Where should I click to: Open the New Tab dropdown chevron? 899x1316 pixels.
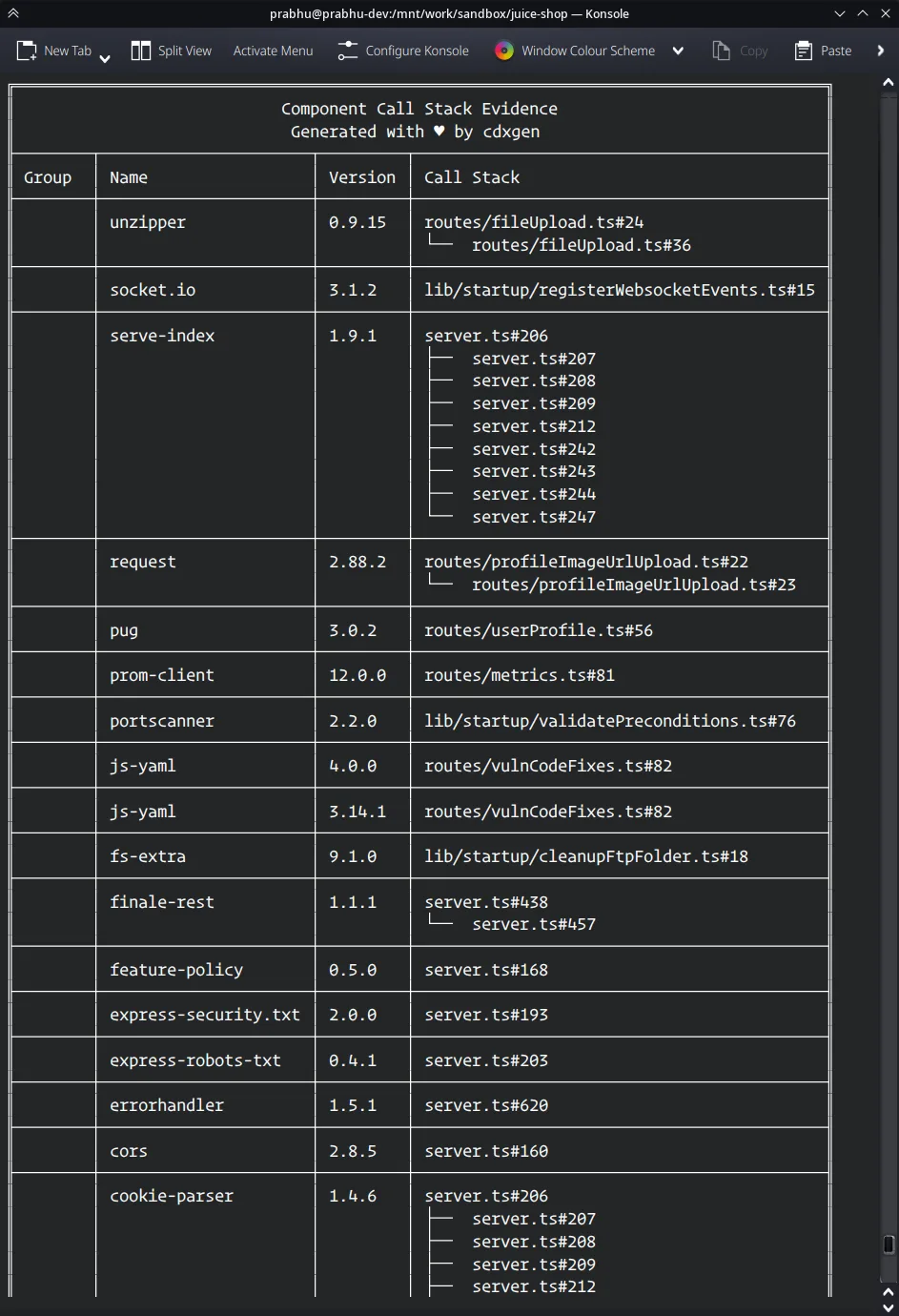[x=105, y=57]
